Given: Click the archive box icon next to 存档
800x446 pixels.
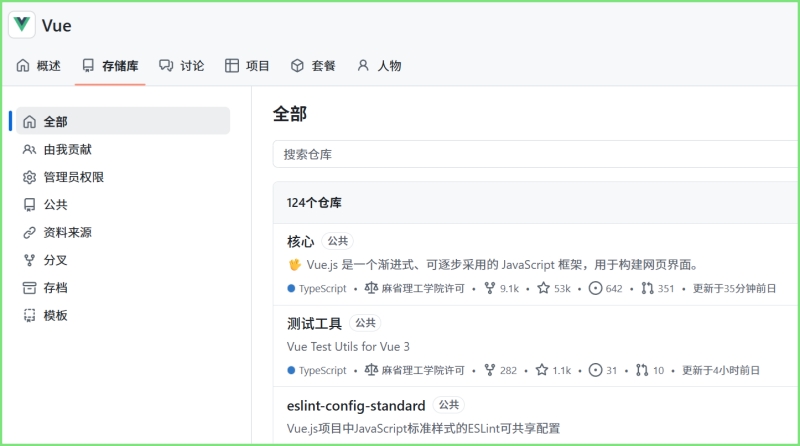Looking at the screenshot, I should click(30, 288).
